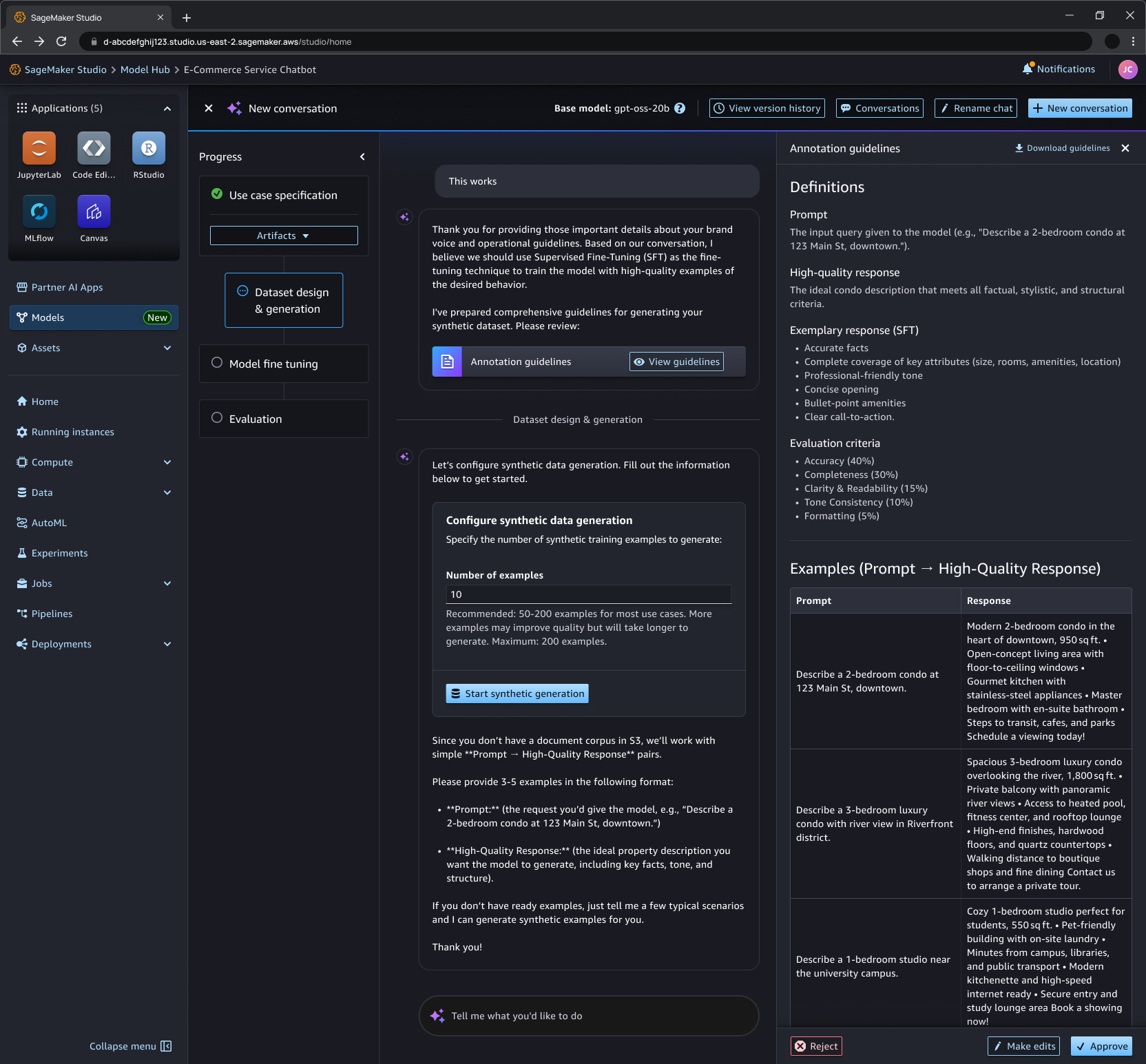Click Start synthetic generation

click(x=517, y=693)
